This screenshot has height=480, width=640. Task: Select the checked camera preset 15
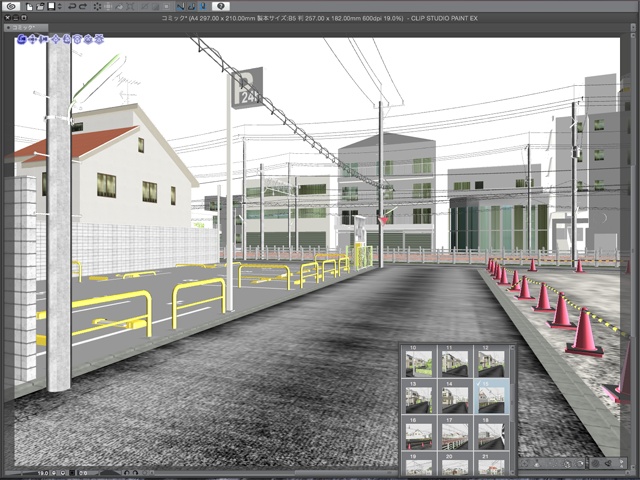pyautogui.click(x=491, y=397)
